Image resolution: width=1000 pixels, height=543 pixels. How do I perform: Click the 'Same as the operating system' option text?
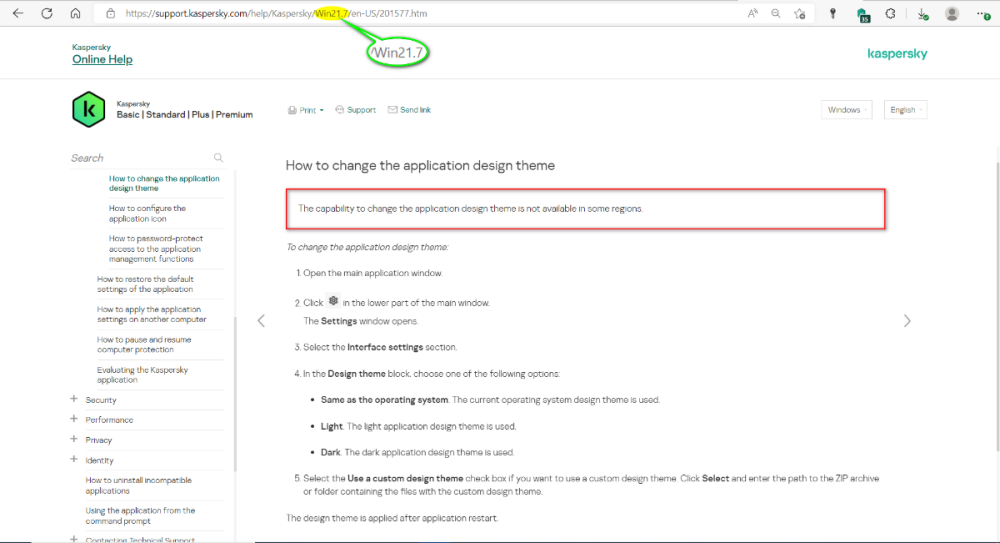click(x=384, y=399)
